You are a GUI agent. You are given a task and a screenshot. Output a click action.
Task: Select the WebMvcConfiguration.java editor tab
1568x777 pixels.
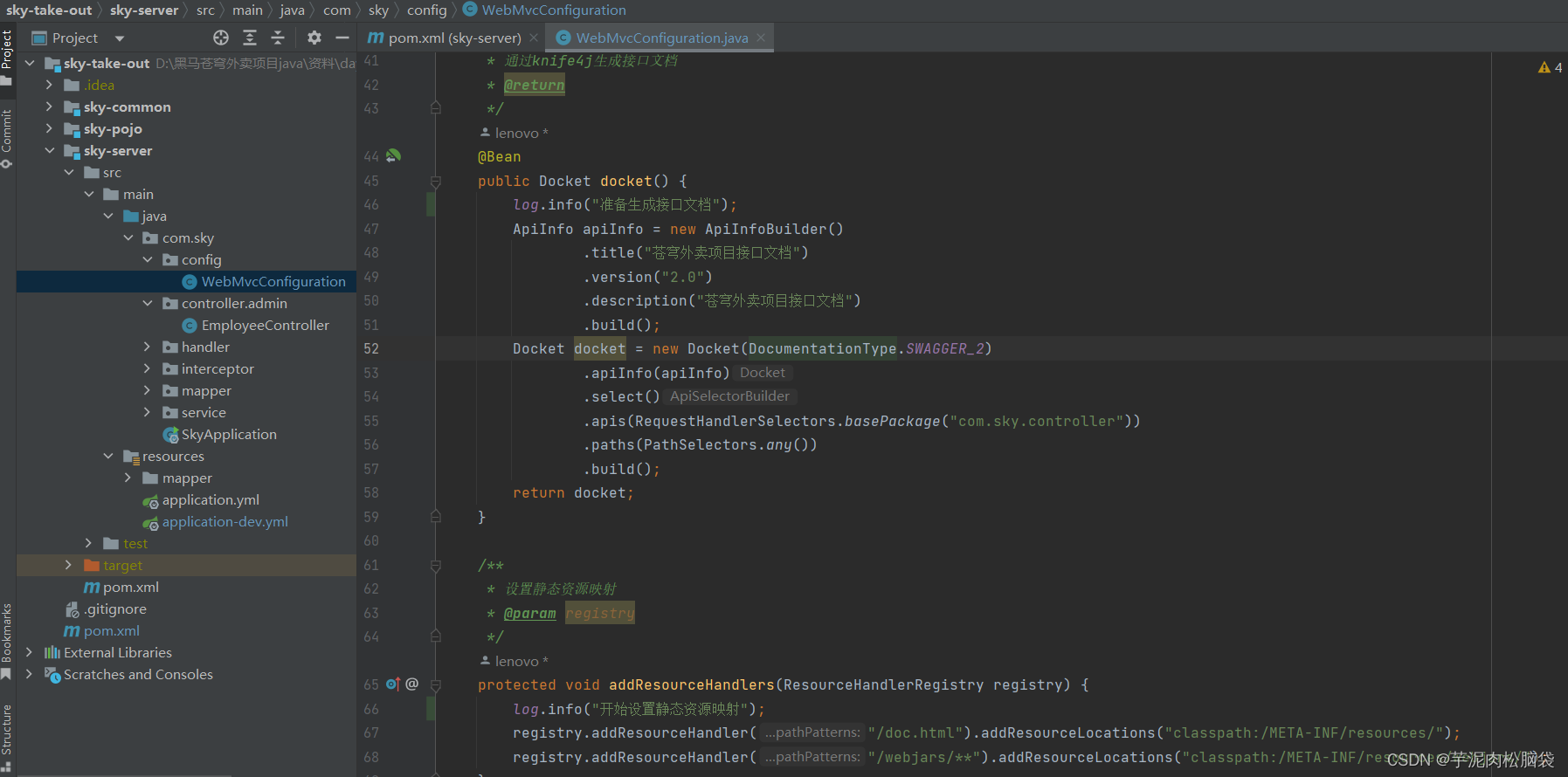(661, 38)
